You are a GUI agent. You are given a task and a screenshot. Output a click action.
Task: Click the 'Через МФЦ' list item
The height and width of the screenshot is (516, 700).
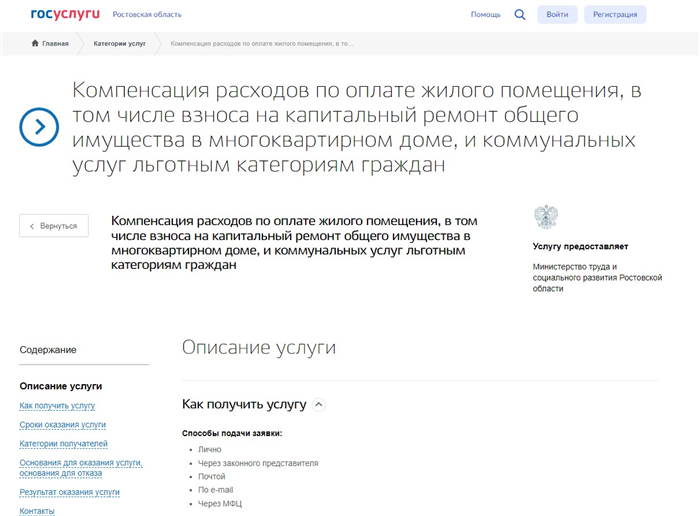click(x=220, y=504)
